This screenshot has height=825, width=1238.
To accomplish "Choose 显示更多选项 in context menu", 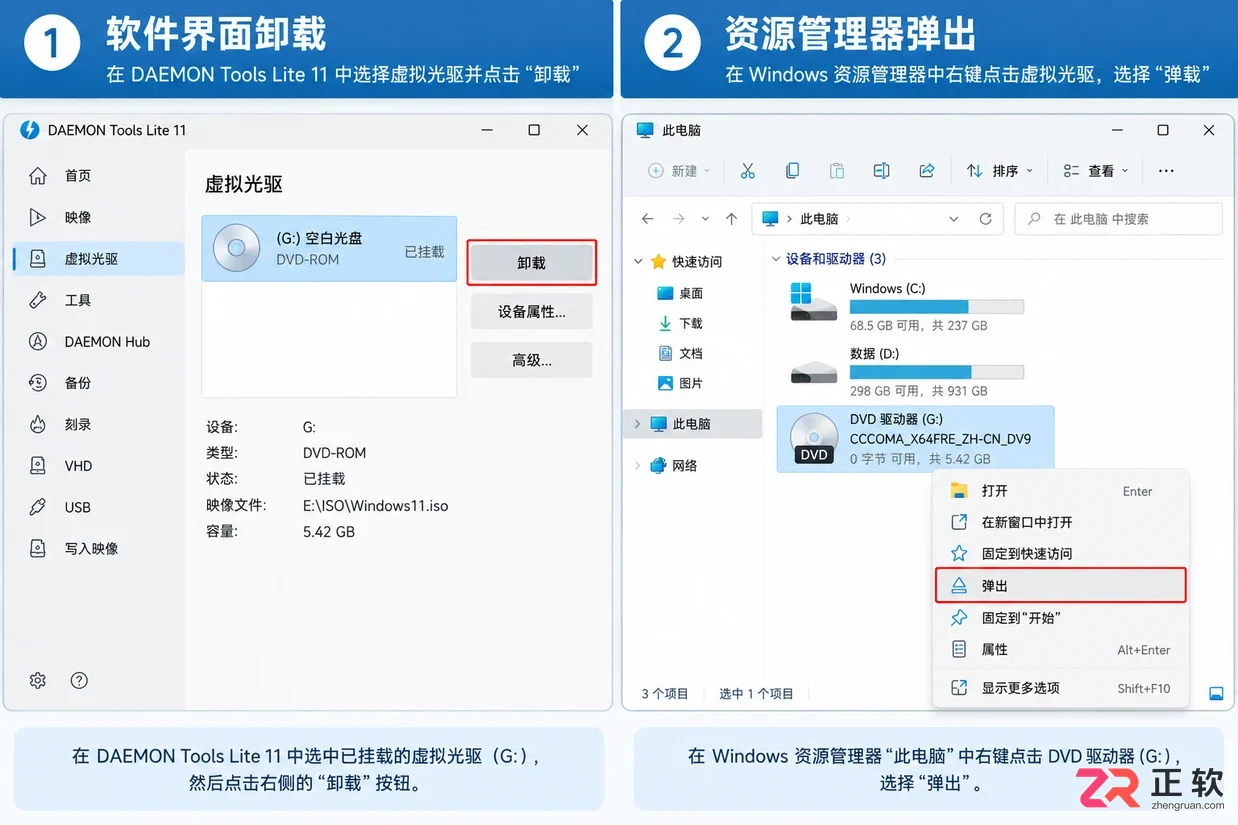I will [1061, 688].
